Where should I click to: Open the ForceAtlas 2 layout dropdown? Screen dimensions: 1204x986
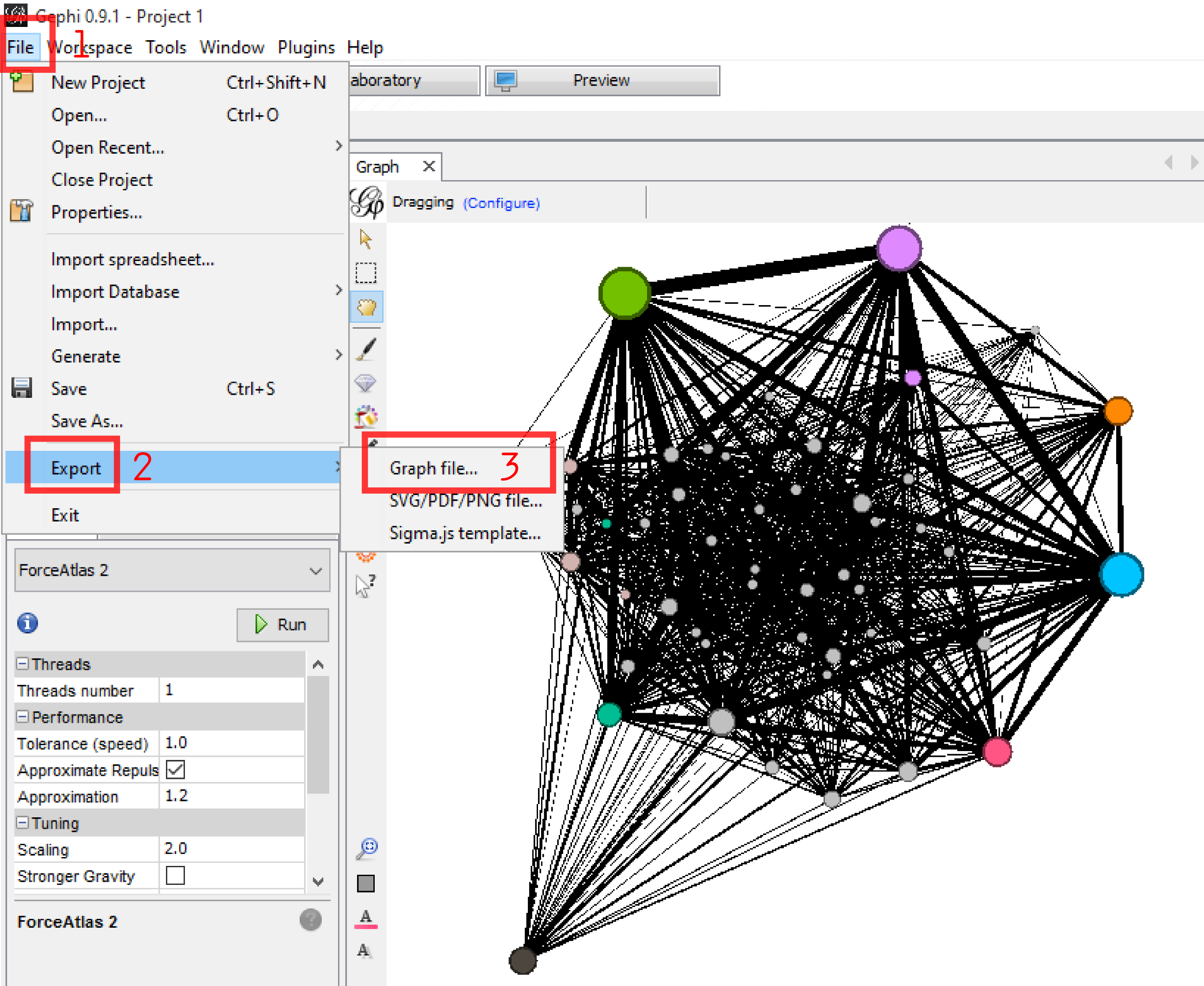tap(172, 570)
